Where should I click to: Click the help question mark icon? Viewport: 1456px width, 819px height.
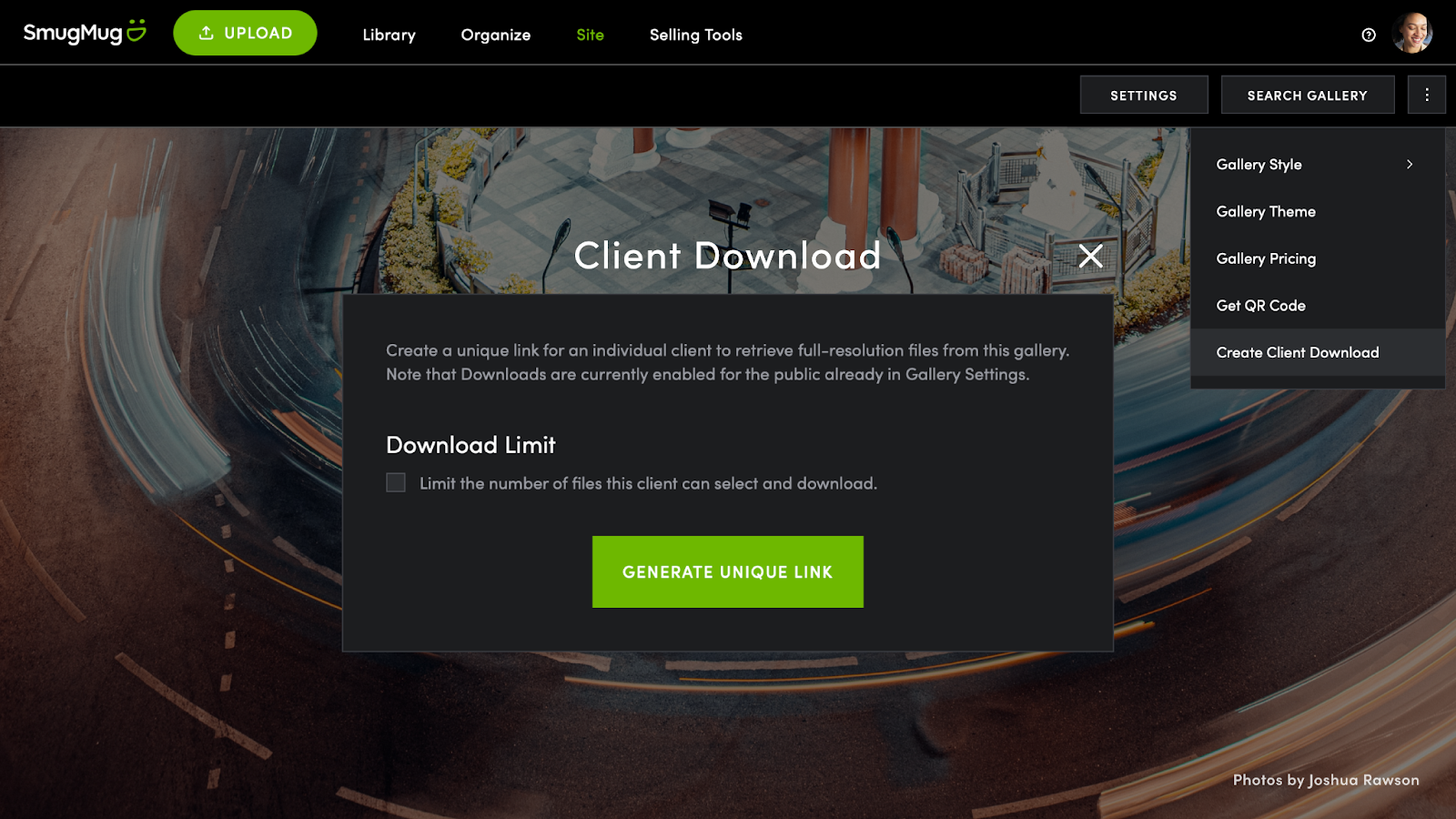click(1368, 35)
